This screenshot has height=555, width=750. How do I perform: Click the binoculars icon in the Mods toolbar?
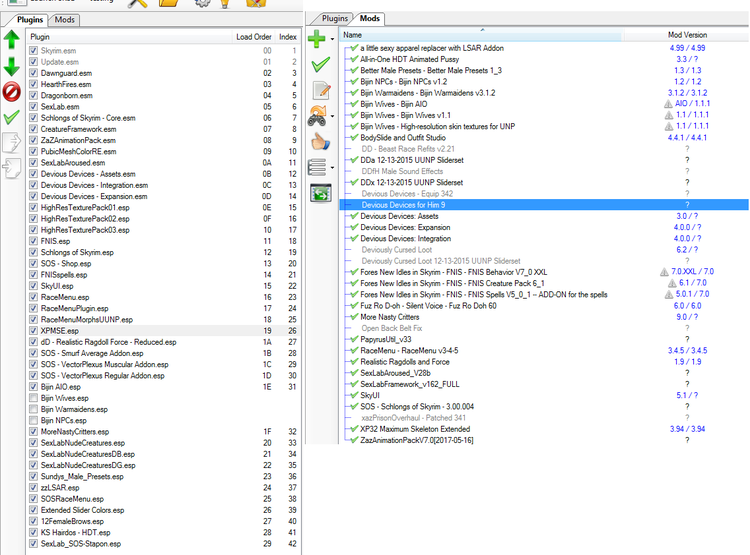pyautogui.click(x=318, y=116)
